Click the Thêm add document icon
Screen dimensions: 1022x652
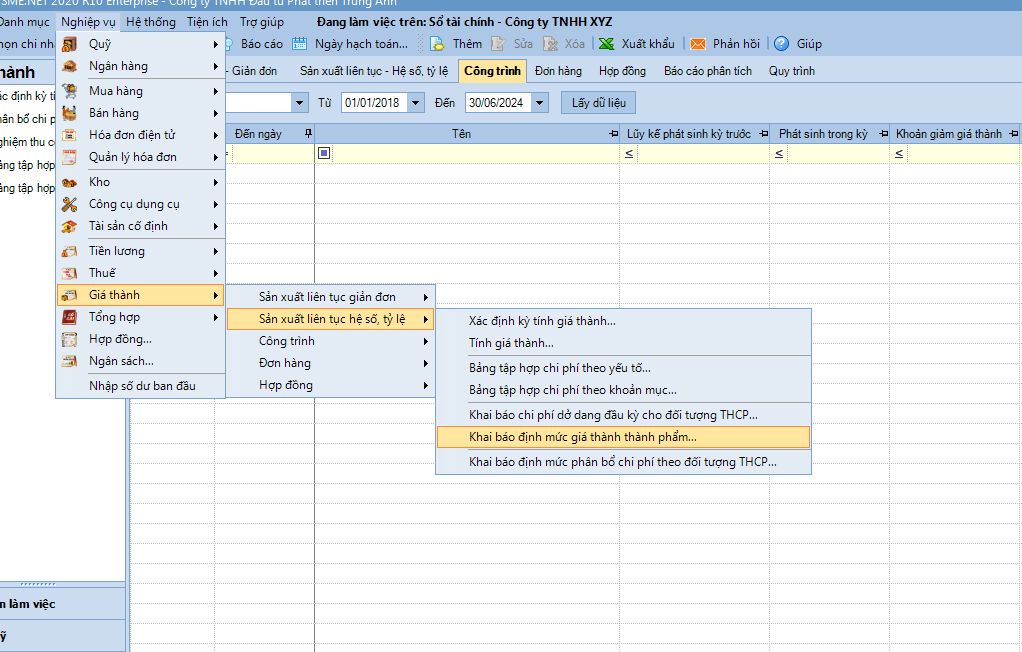pos(437,44)
